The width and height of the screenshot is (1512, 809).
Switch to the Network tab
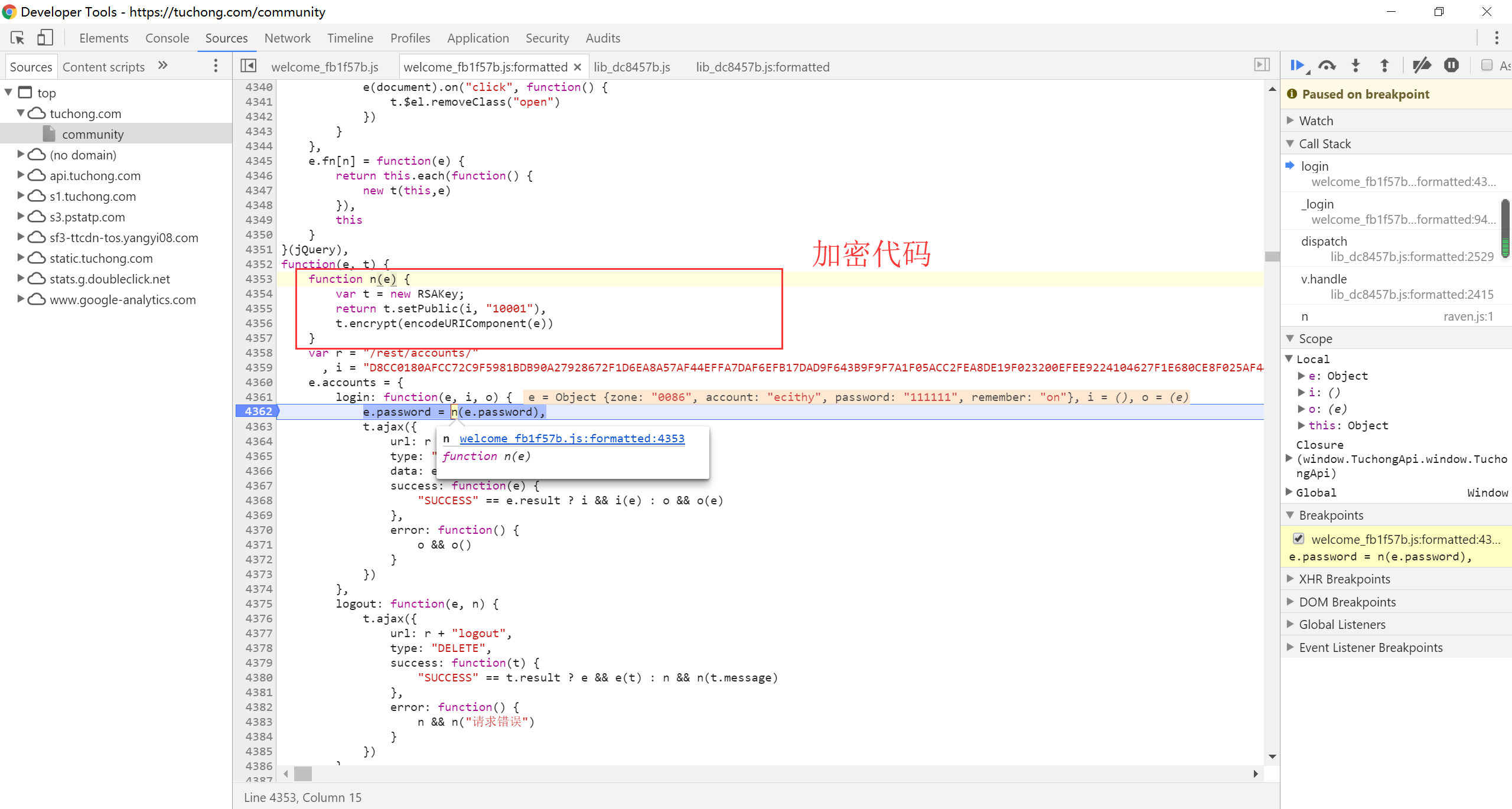[287, 38]
